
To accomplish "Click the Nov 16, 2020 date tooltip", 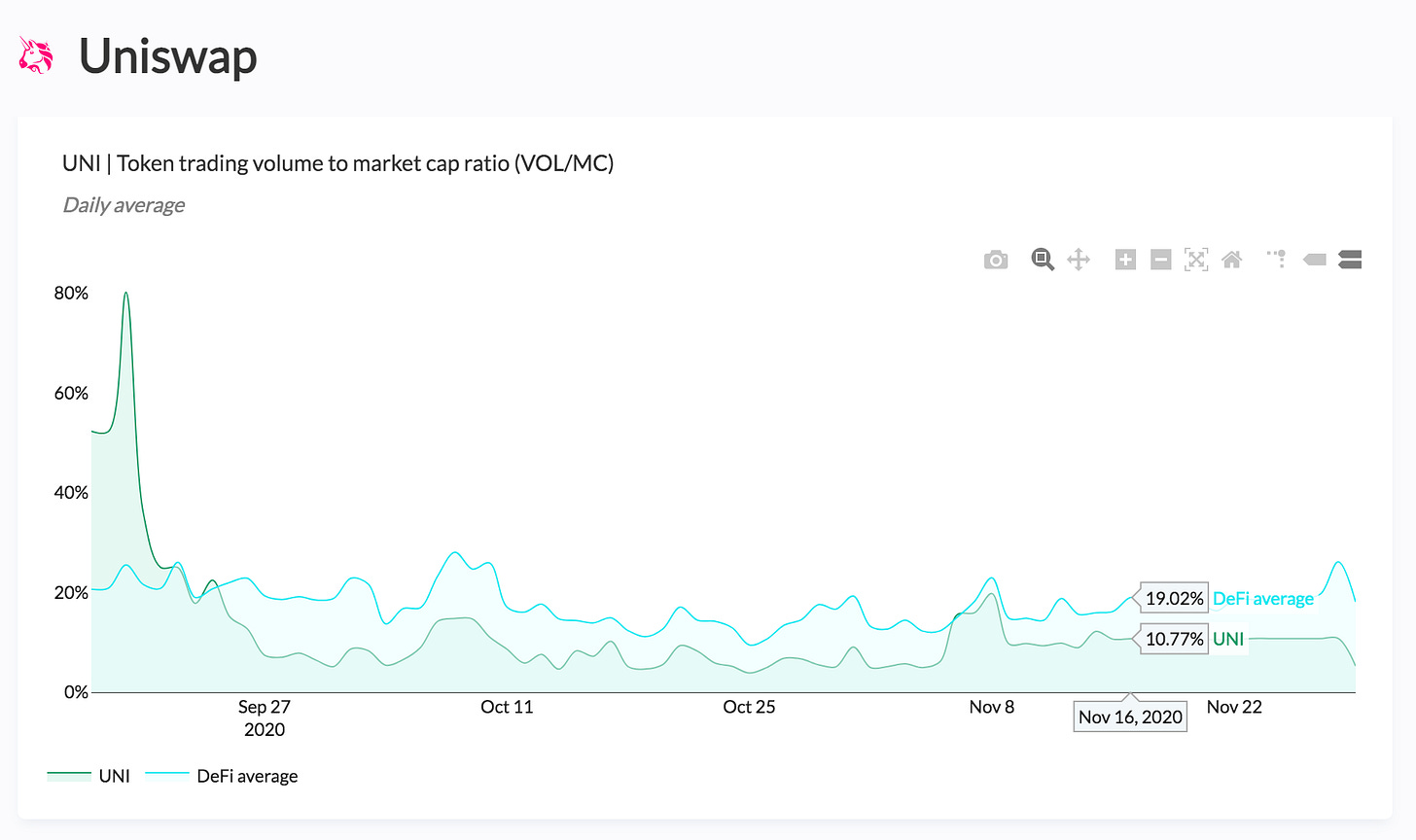I will [x=1130, y=717].
